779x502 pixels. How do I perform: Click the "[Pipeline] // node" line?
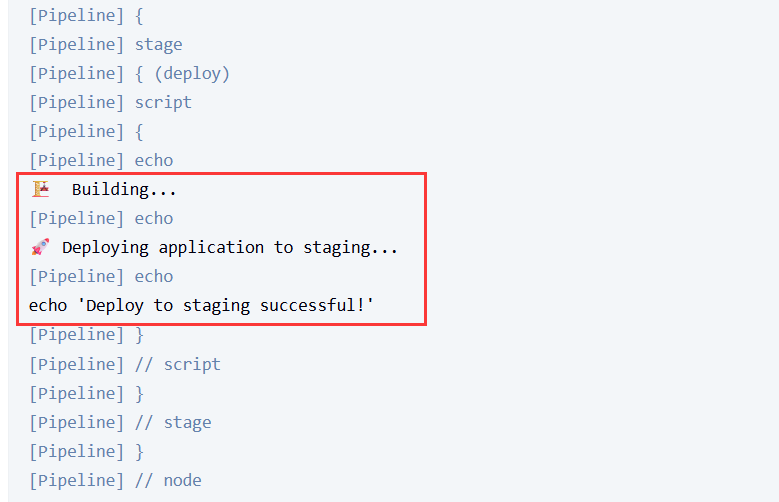[x=115, y=480]
